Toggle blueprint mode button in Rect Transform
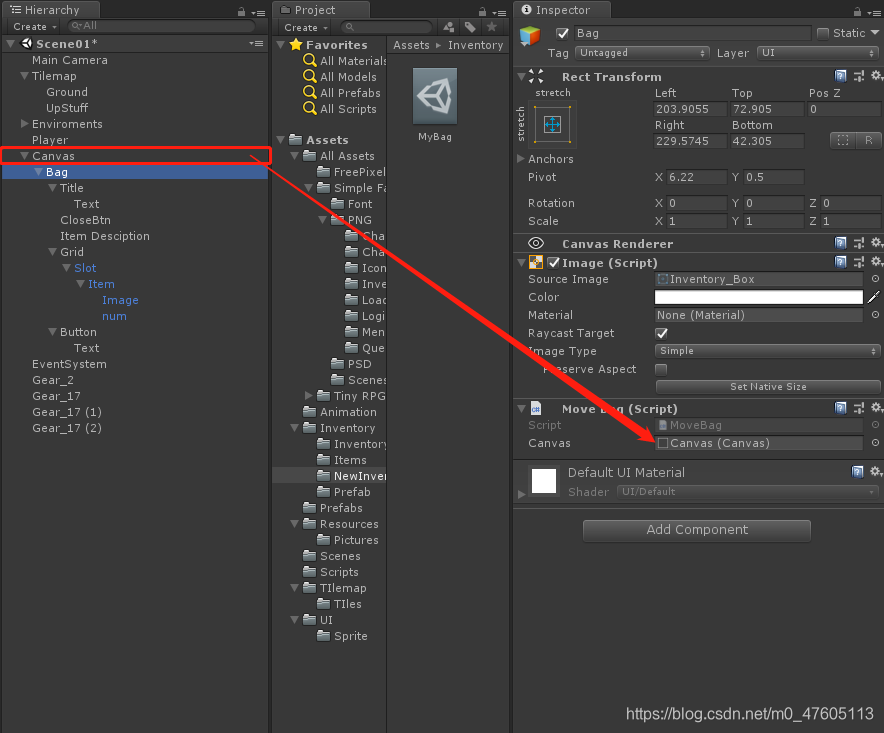884x733 pixels. 843,140
